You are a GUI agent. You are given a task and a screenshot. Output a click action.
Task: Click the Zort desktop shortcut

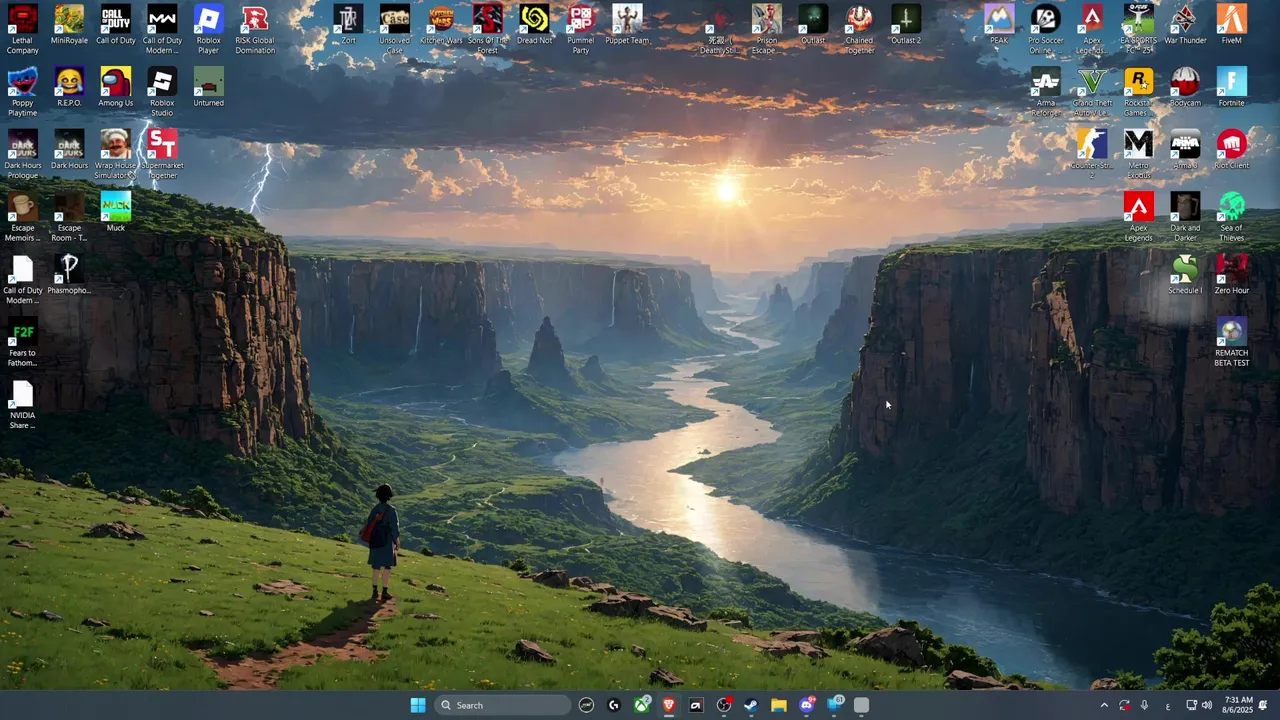coord(348,25)
